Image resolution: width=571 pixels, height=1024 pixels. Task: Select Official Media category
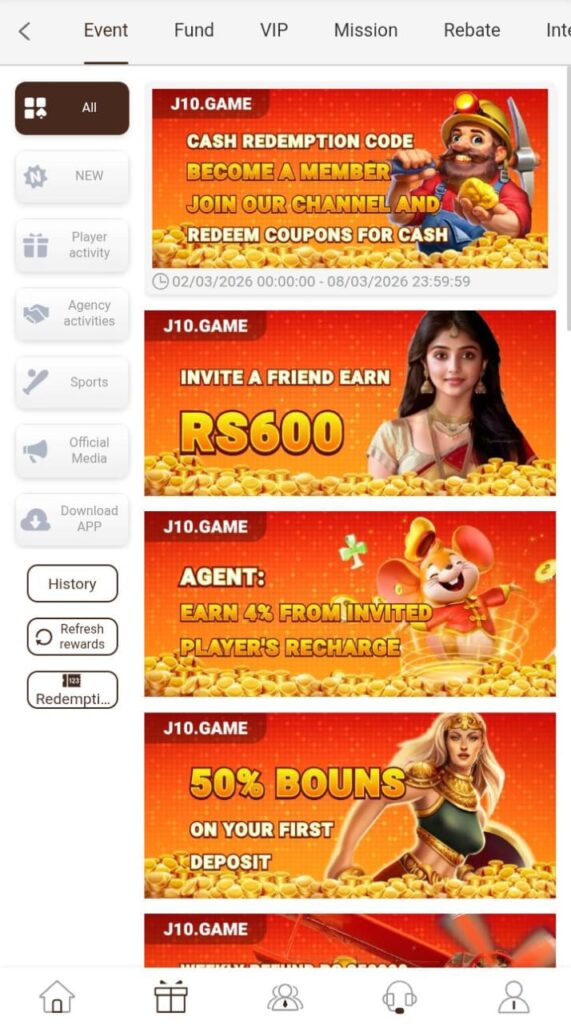72,451
